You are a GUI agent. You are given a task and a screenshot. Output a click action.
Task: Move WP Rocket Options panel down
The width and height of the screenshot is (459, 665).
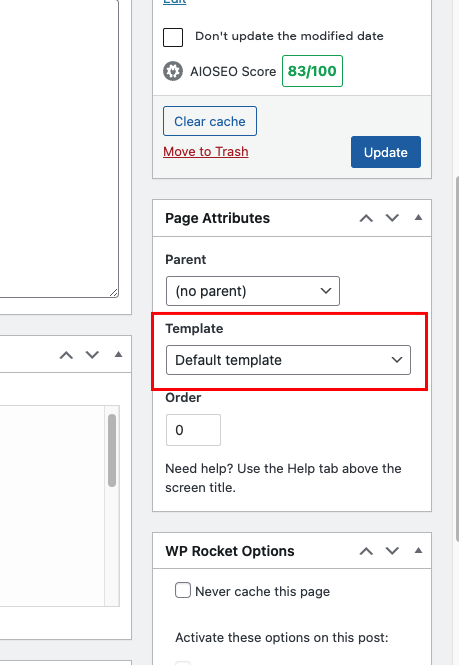coord(392,551)
